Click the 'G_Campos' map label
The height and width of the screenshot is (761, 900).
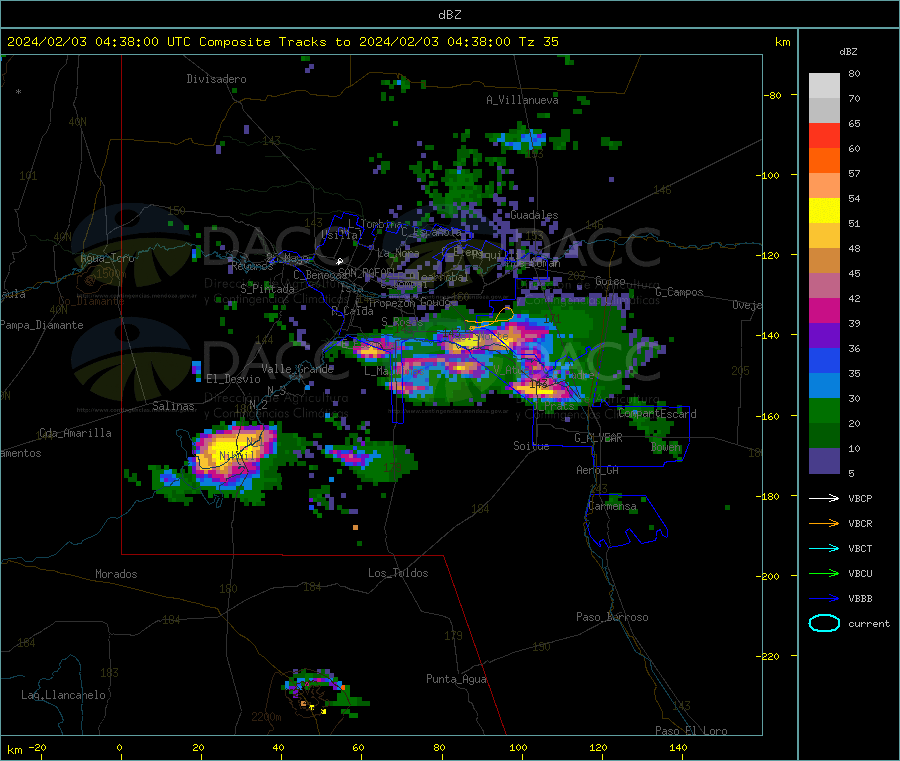(679, 292)
